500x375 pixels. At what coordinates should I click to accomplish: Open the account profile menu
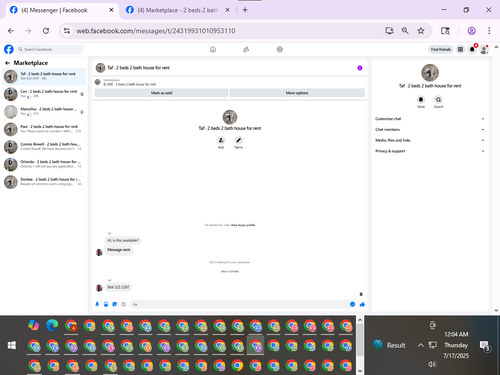coord(484,49)
